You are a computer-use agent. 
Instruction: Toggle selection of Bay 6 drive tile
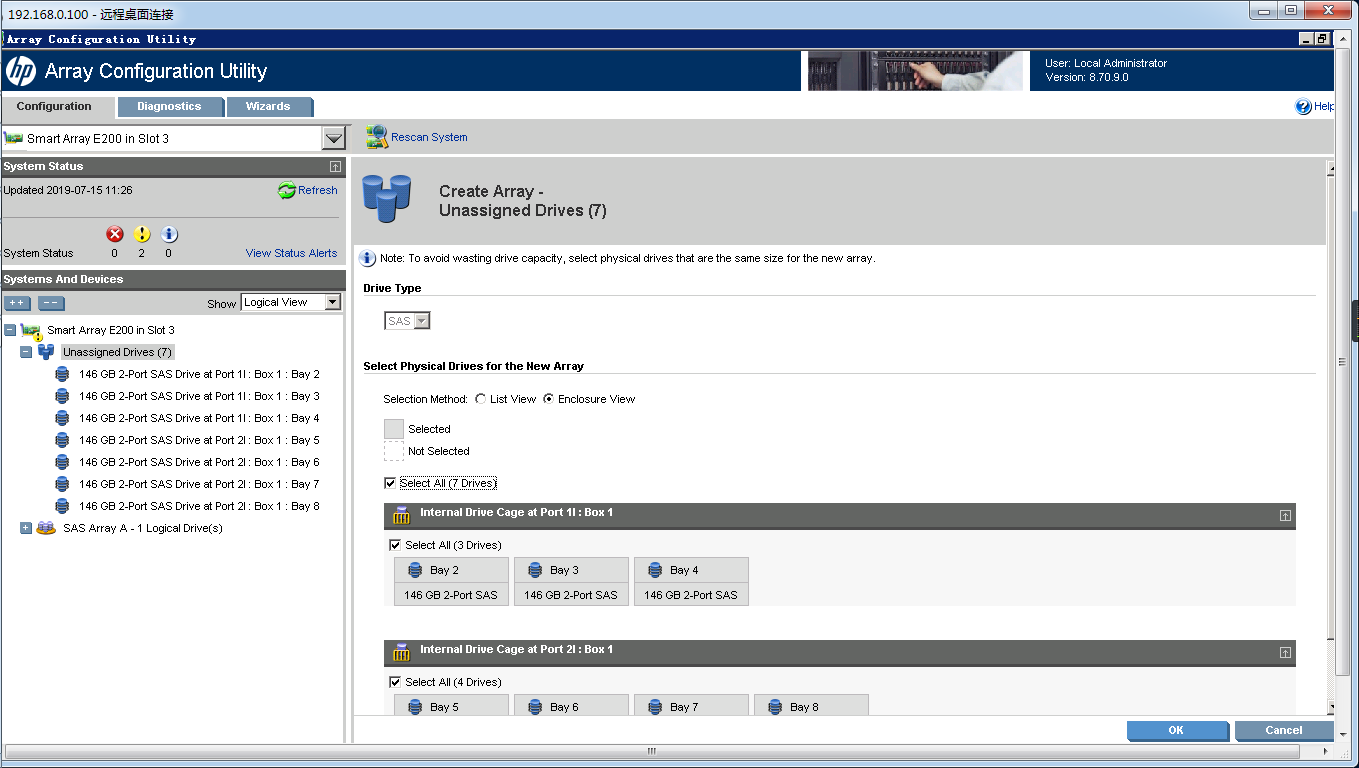coord(571,705)
